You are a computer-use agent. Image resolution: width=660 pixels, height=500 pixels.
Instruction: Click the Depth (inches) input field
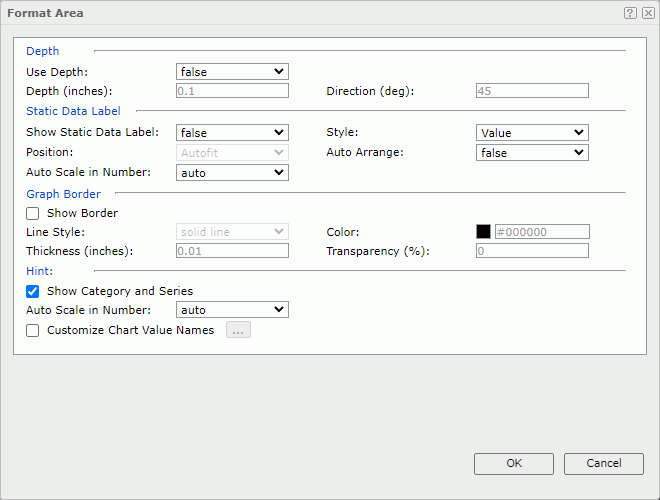point(232,91)
